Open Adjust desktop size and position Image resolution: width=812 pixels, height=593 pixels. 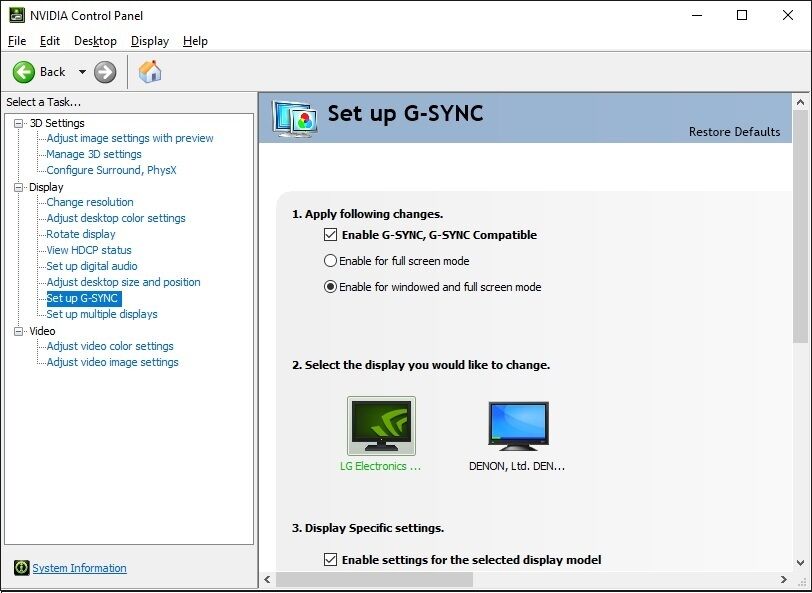[123, 282]
